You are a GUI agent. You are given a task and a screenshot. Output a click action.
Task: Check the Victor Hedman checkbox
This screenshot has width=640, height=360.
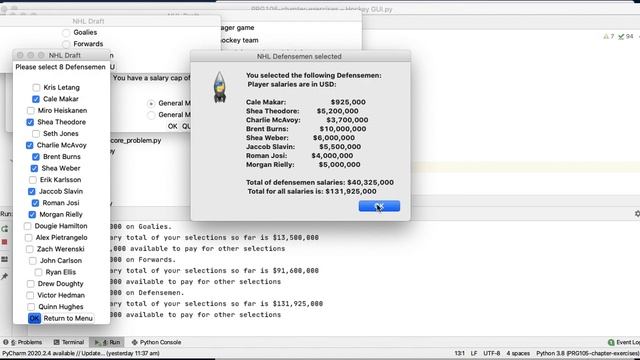point(30,295)
